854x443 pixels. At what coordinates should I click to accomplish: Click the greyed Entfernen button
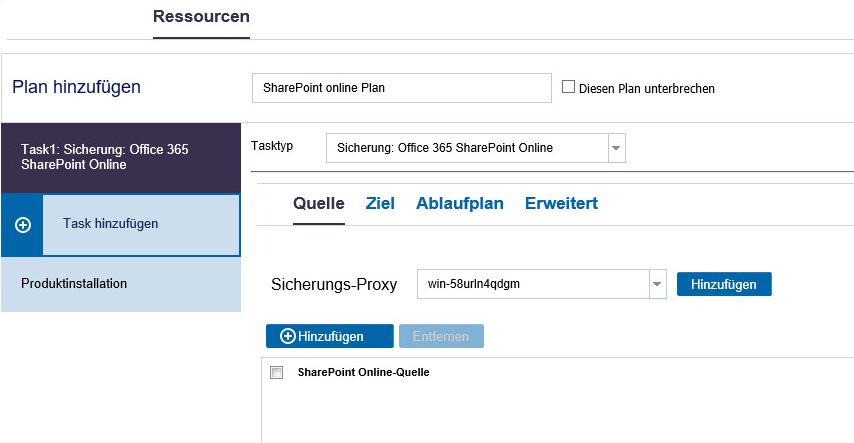(441, 336)
